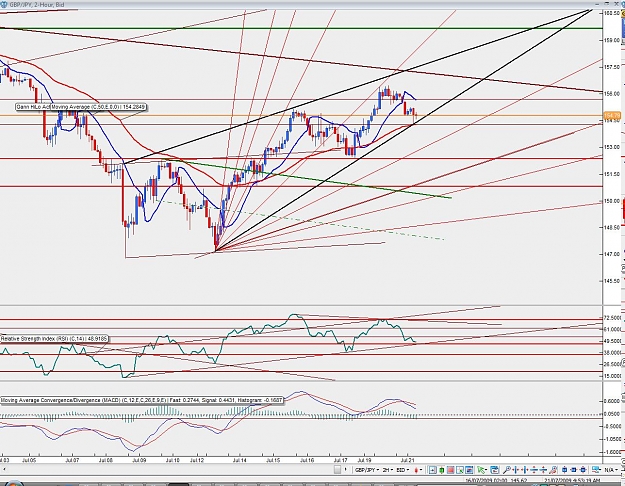Select the Relative Strength Index label
The height and width of the screenshot is (486, 625).
(x=54, y=338)
